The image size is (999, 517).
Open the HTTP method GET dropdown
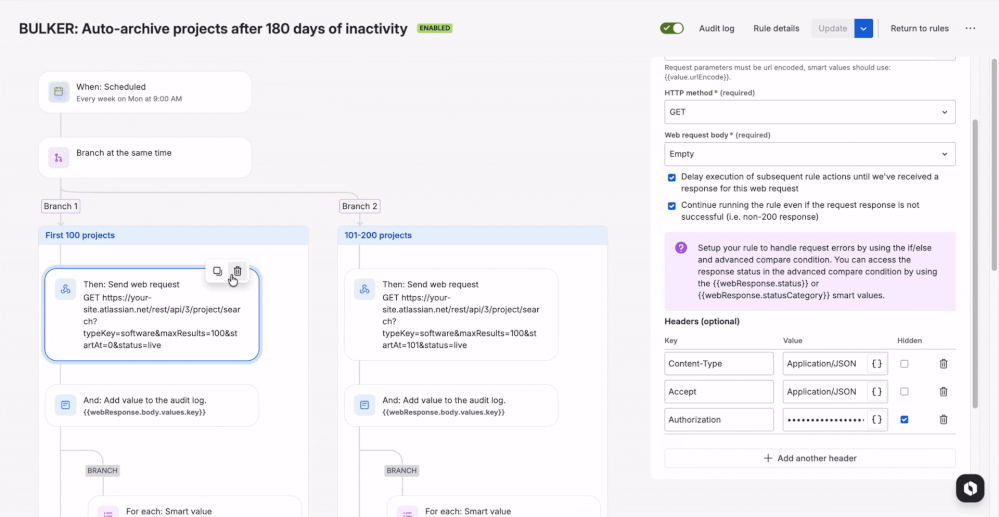coord(810,112)
